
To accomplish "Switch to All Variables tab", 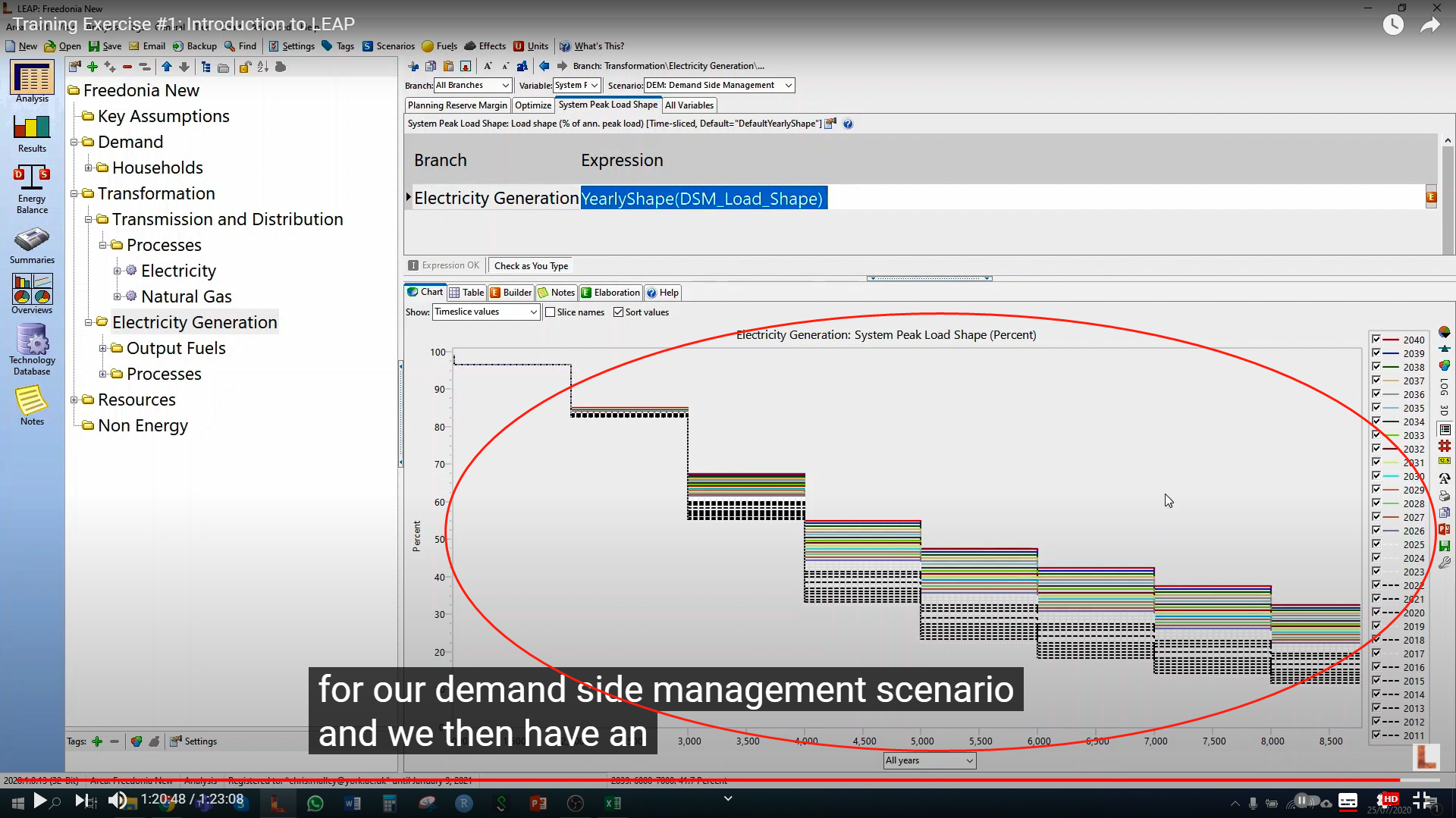I will coord(689,105).
